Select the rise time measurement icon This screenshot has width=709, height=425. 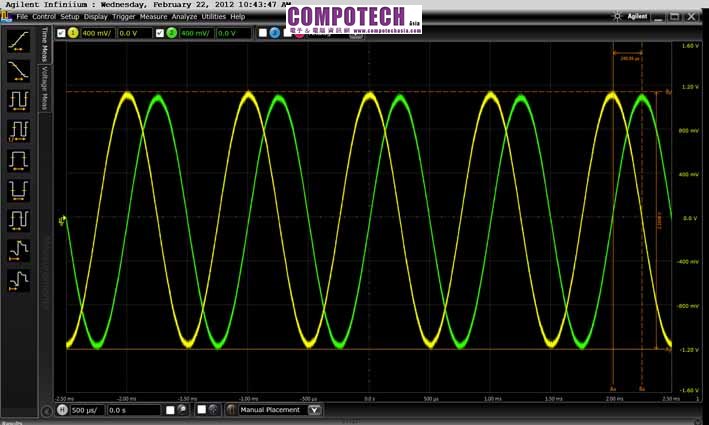tap(18, 41)
